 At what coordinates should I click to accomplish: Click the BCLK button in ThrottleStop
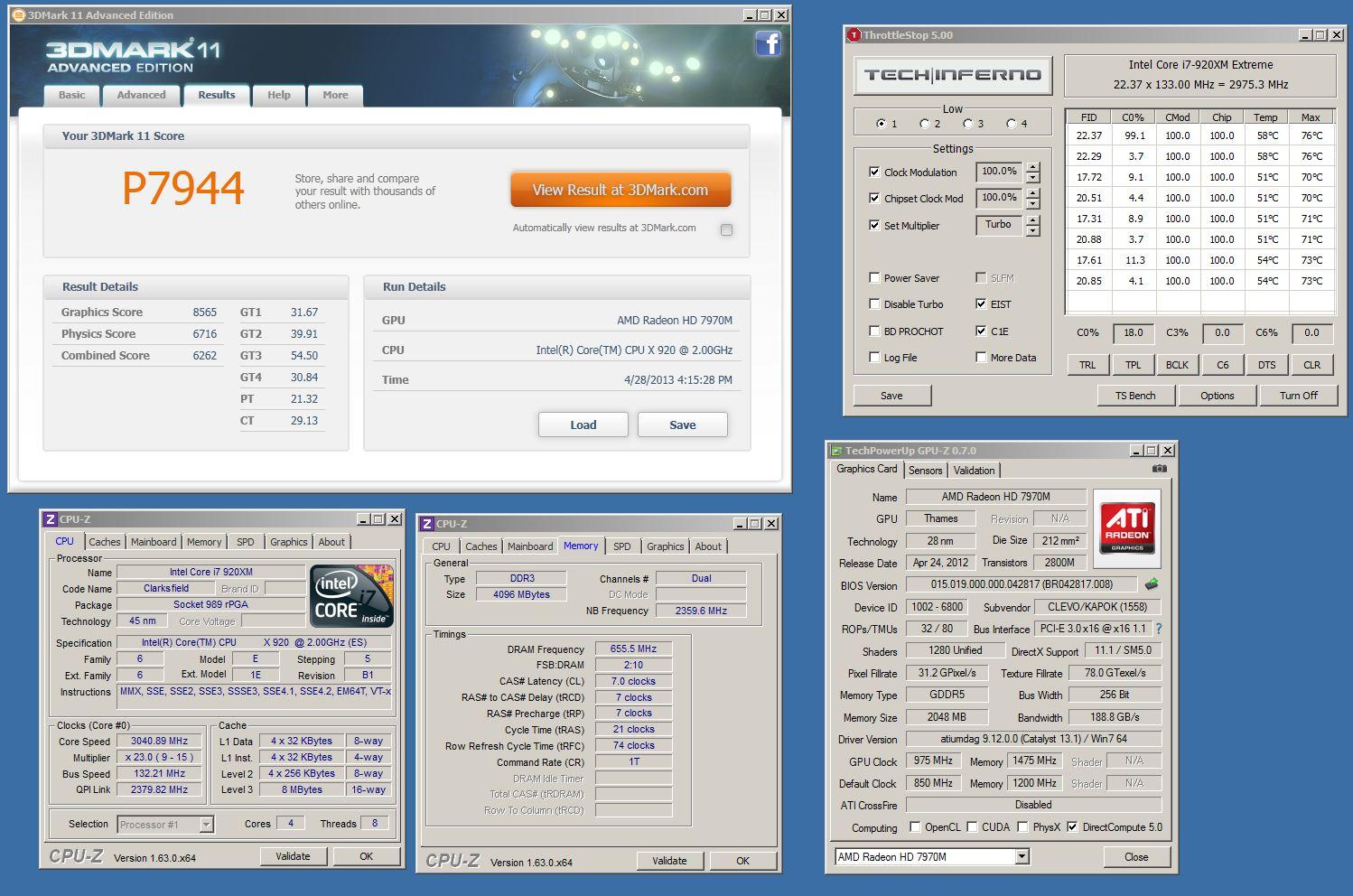(1177, 365)
